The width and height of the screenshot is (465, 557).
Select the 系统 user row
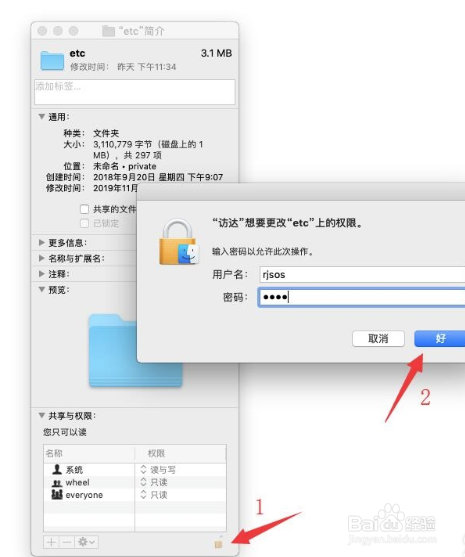[135, 470]
